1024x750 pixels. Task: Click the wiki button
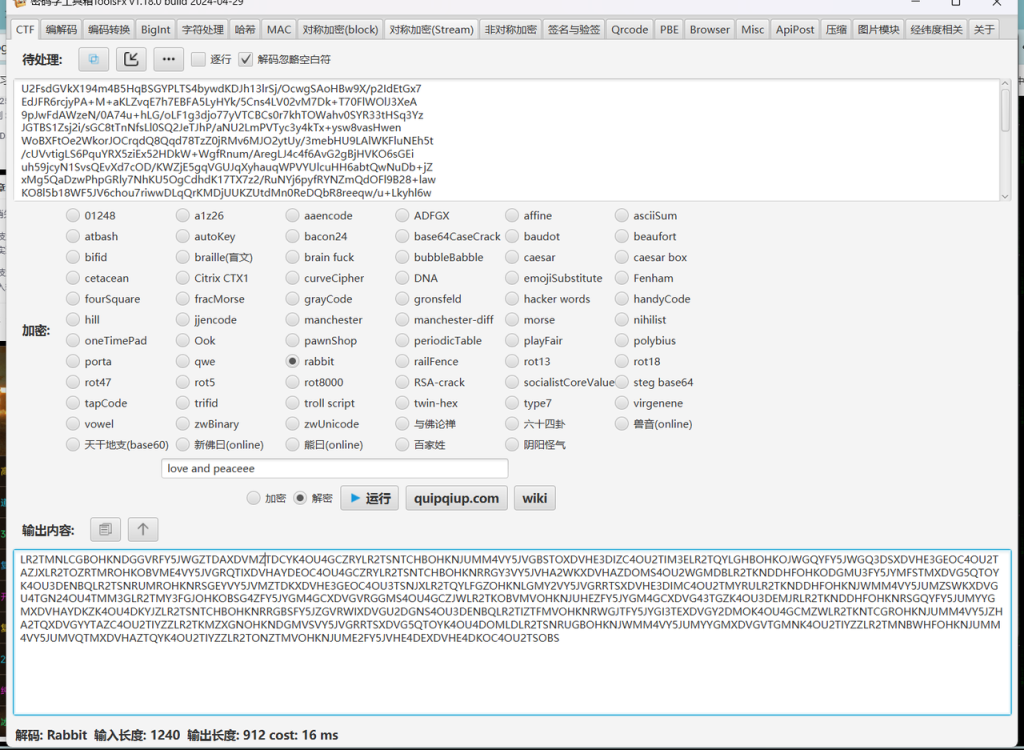pos(534,498)
